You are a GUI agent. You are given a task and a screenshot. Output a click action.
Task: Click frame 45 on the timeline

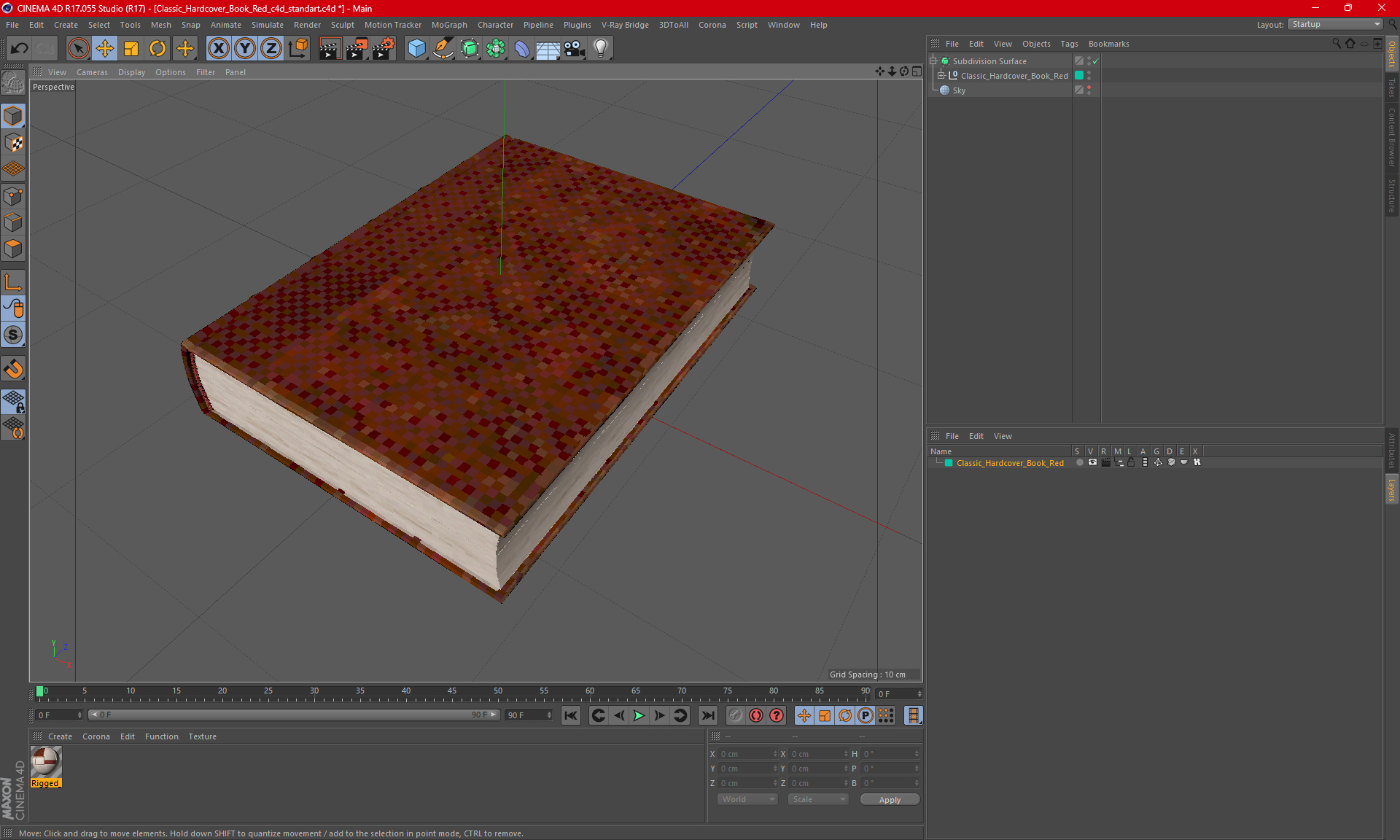click(452, 691)
